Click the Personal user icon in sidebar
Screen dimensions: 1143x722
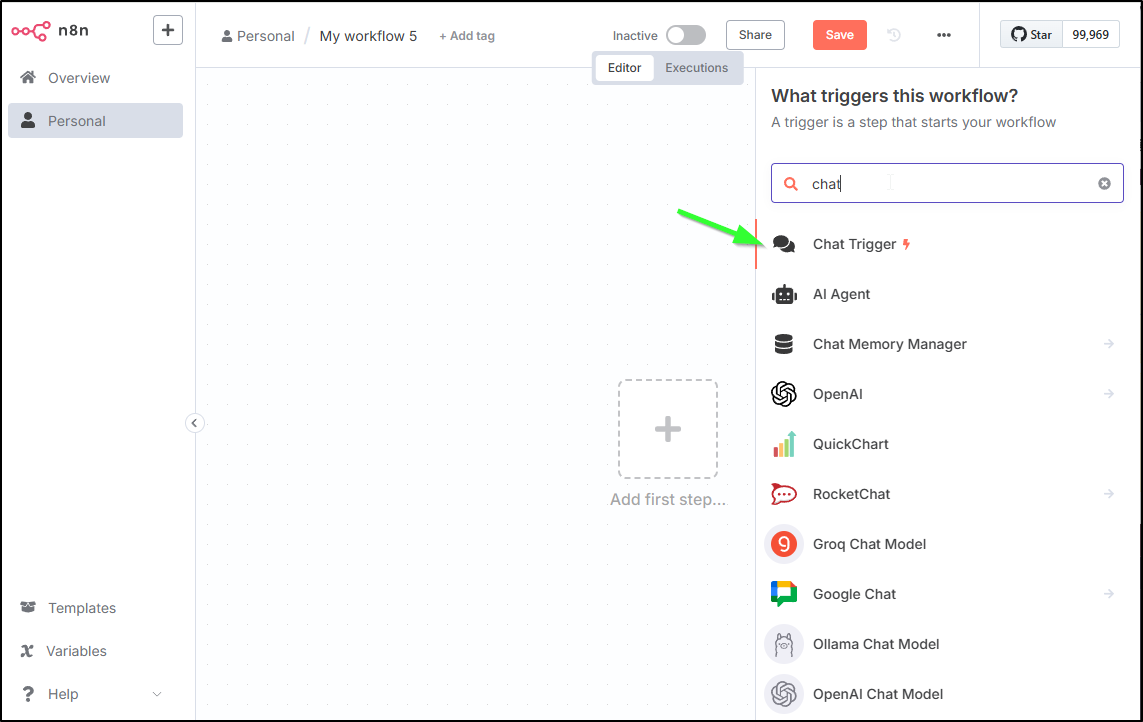coord(28,120)
